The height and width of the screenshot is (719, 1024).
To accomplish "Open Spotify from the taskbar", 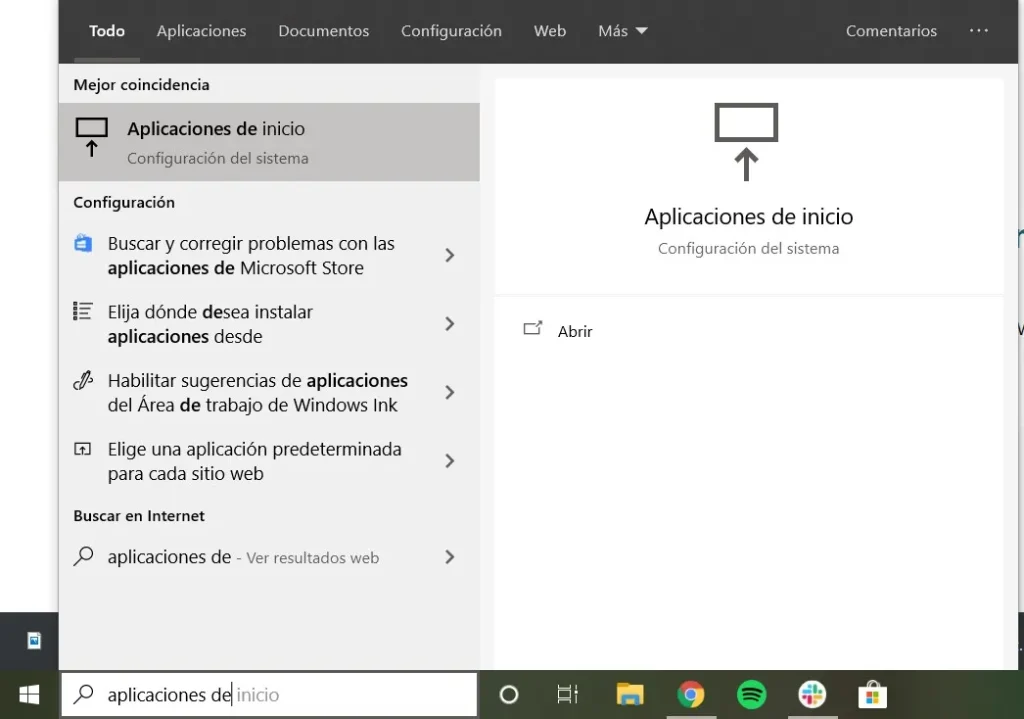I will pos(752,694).
